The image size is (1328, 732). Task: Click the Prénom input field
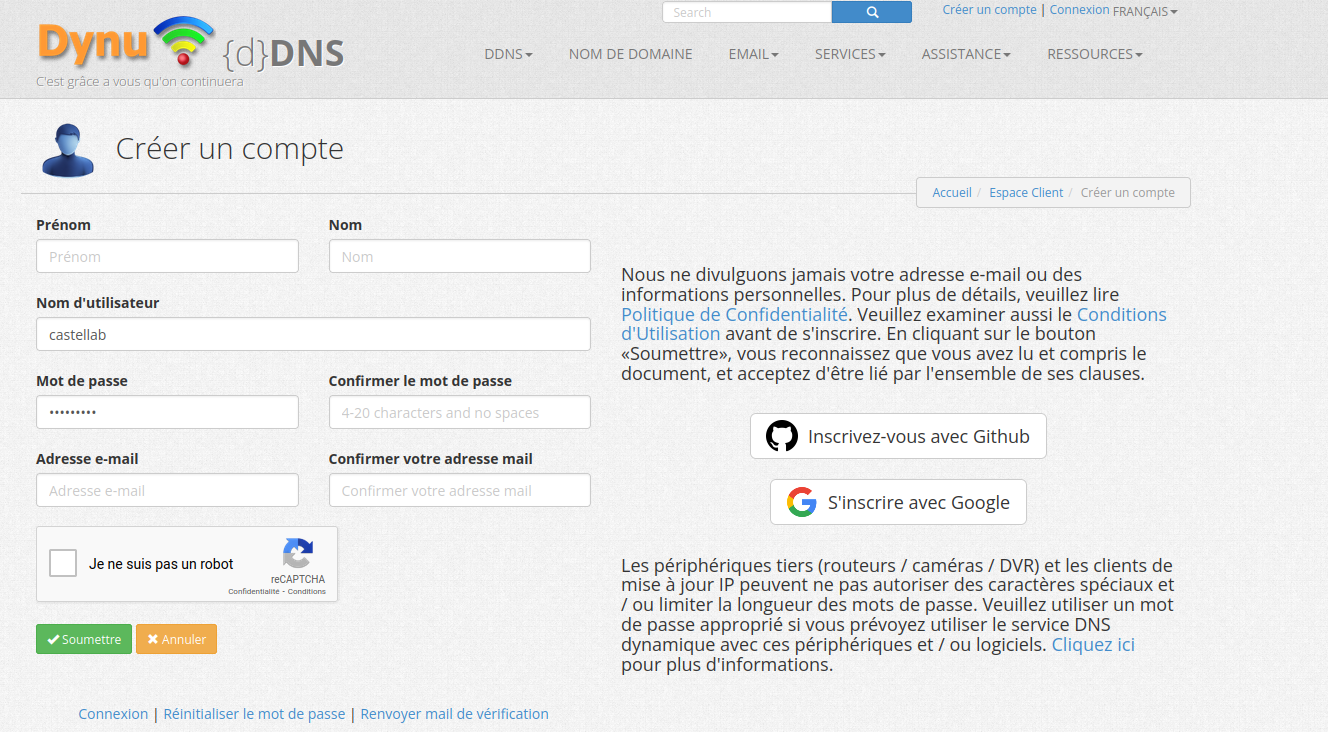(167, 256)
